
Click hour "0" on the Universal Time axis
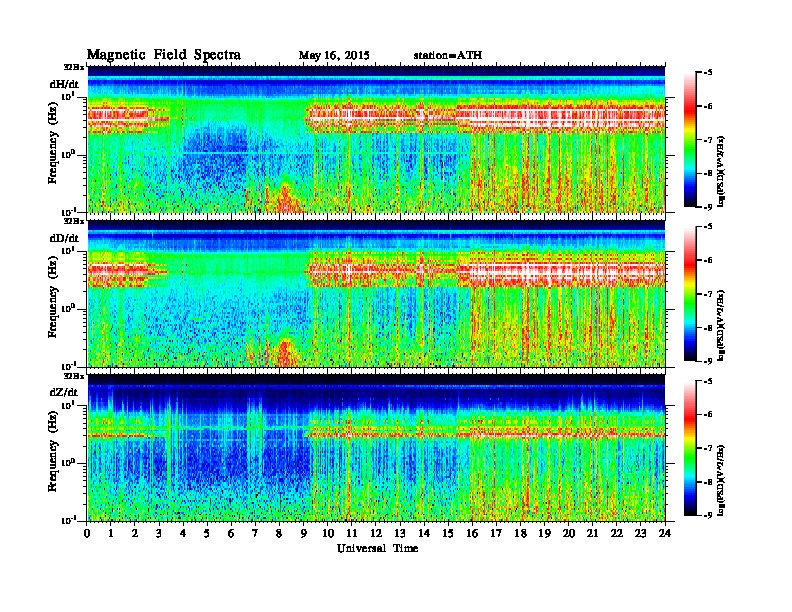[87, 533]
